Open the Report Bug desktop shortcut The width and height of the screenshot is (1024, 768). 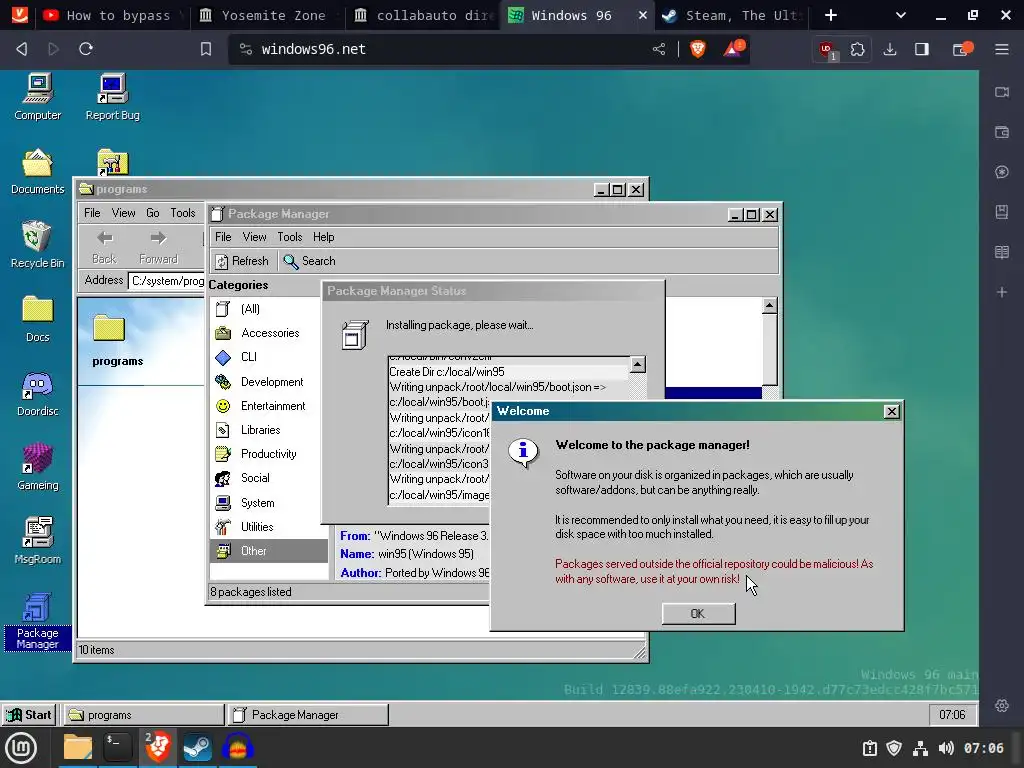(x=112, y=97)
